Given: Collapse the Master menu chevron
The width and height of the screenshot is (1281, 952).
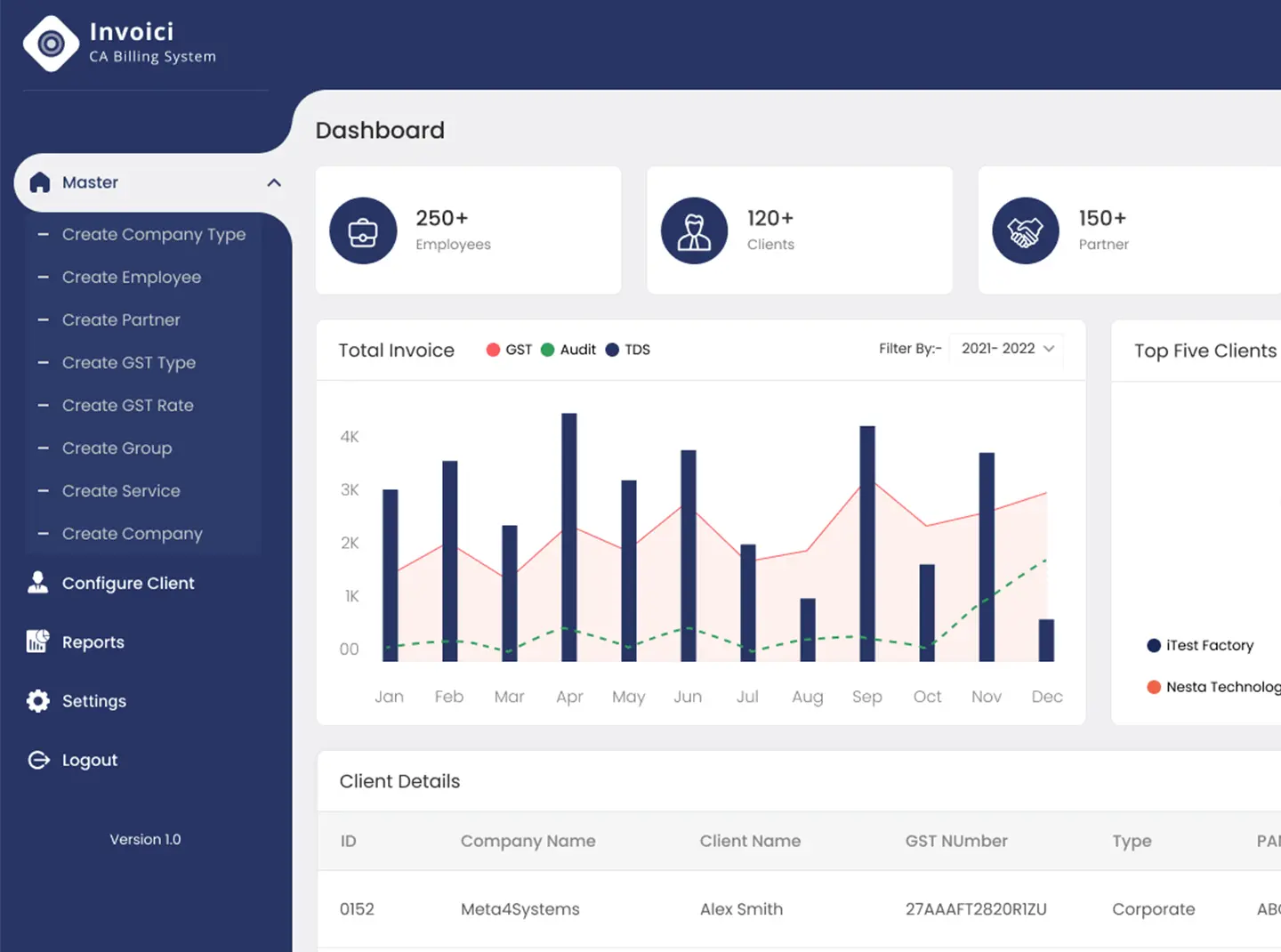Looking at the screenshot, I should pos(274,182).
